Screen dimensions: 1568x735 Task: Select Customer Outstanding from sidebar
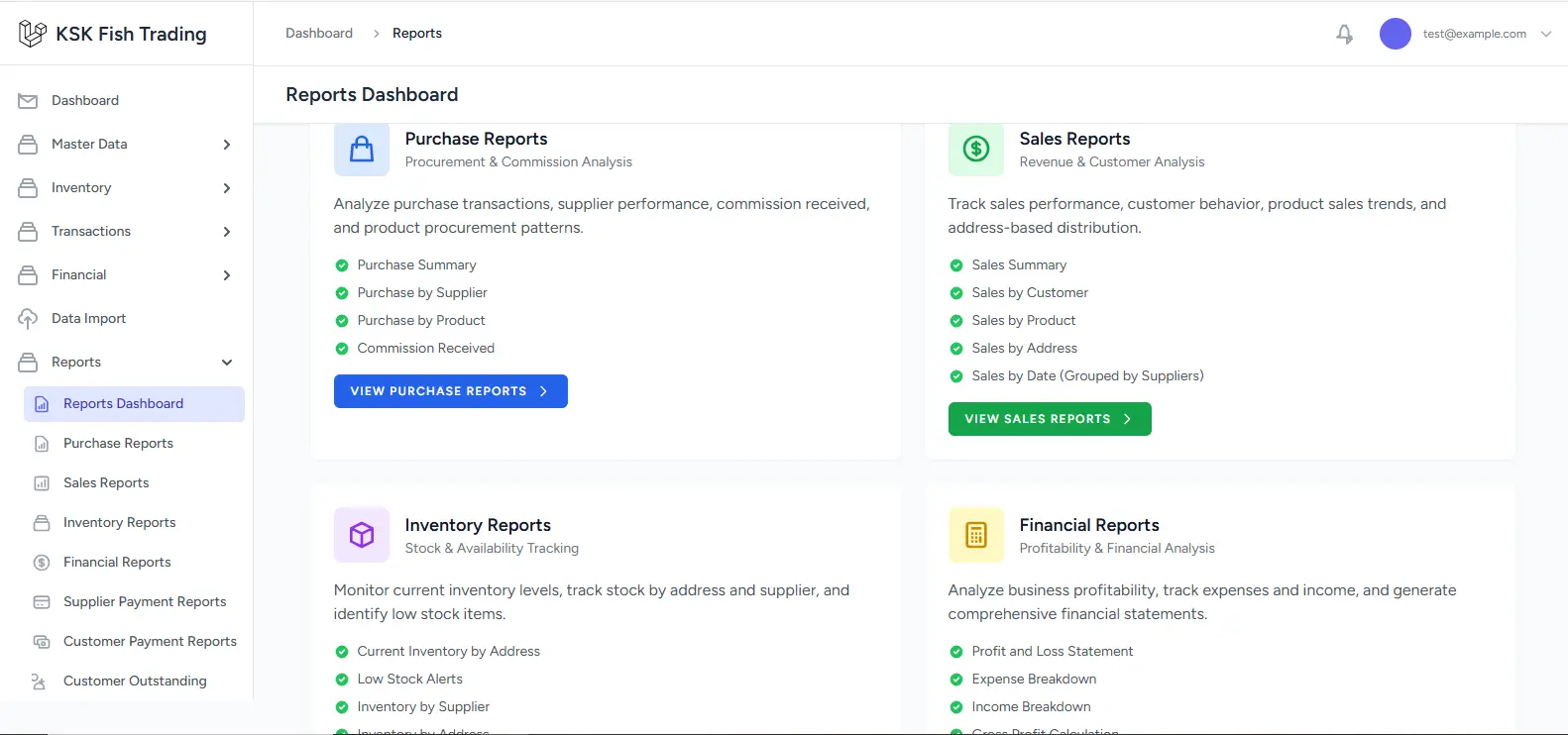click(135, 682)
